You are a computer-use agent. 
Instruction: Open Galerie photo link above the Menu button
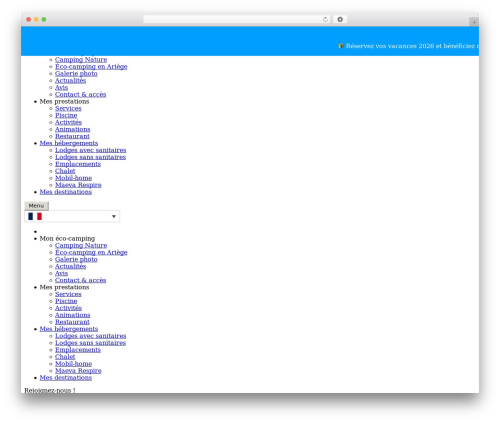click(76, 74)
